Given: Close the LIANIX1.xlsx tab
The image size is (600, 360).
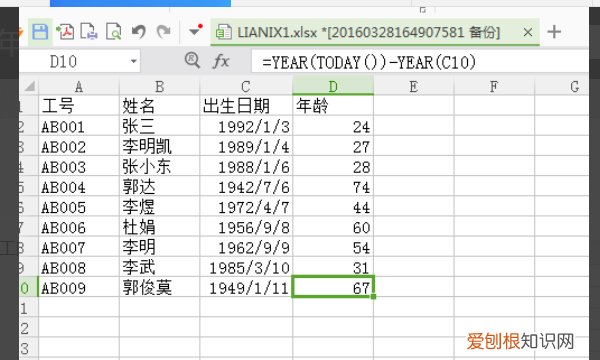Looking at the screenshot, I should [528, 32].
